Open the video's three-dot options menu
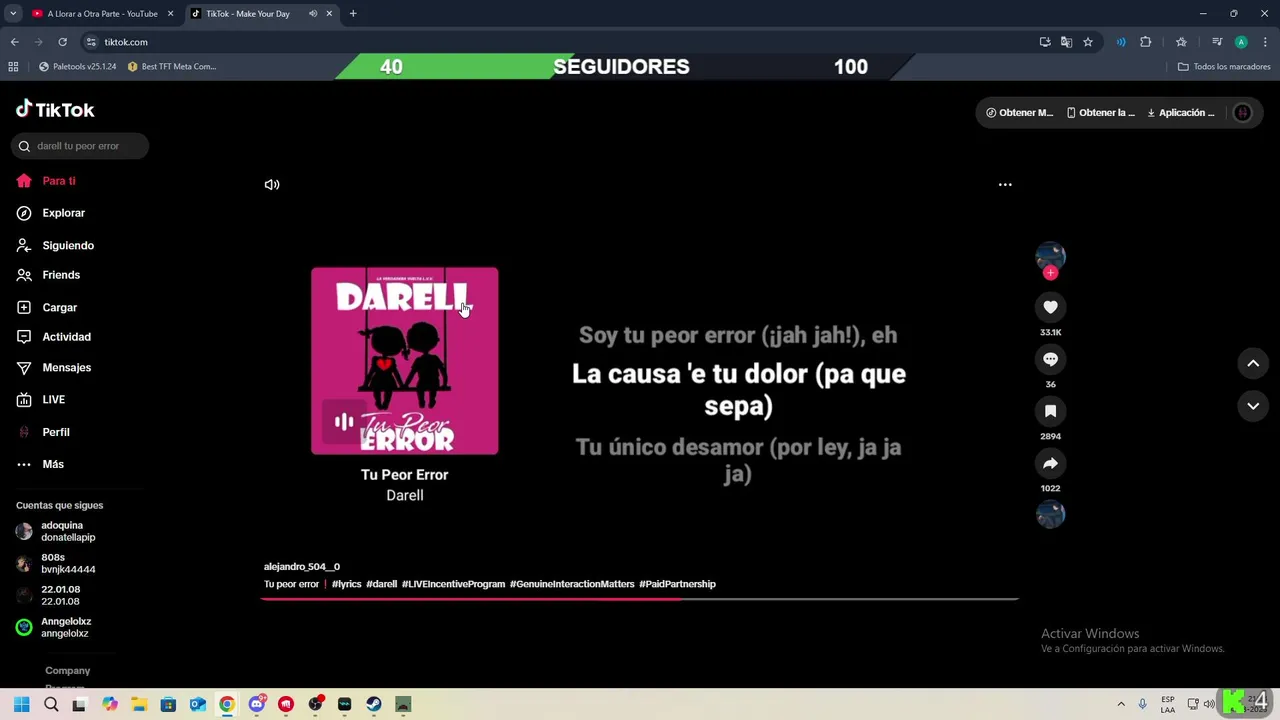 [x=1005, y=185]
